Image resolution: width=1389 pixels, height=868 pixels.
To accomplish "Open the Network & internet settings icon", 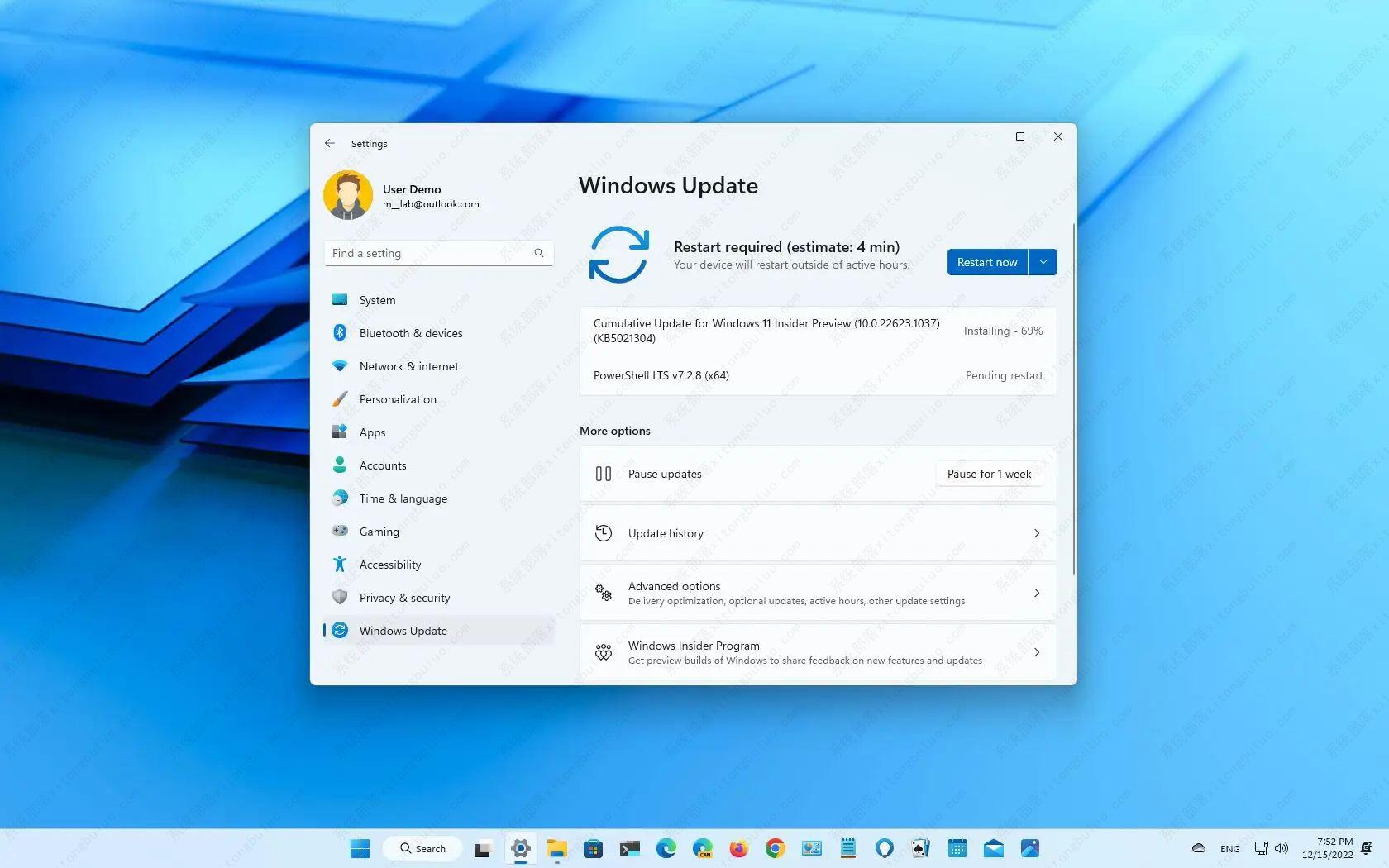I will [340, 365].
